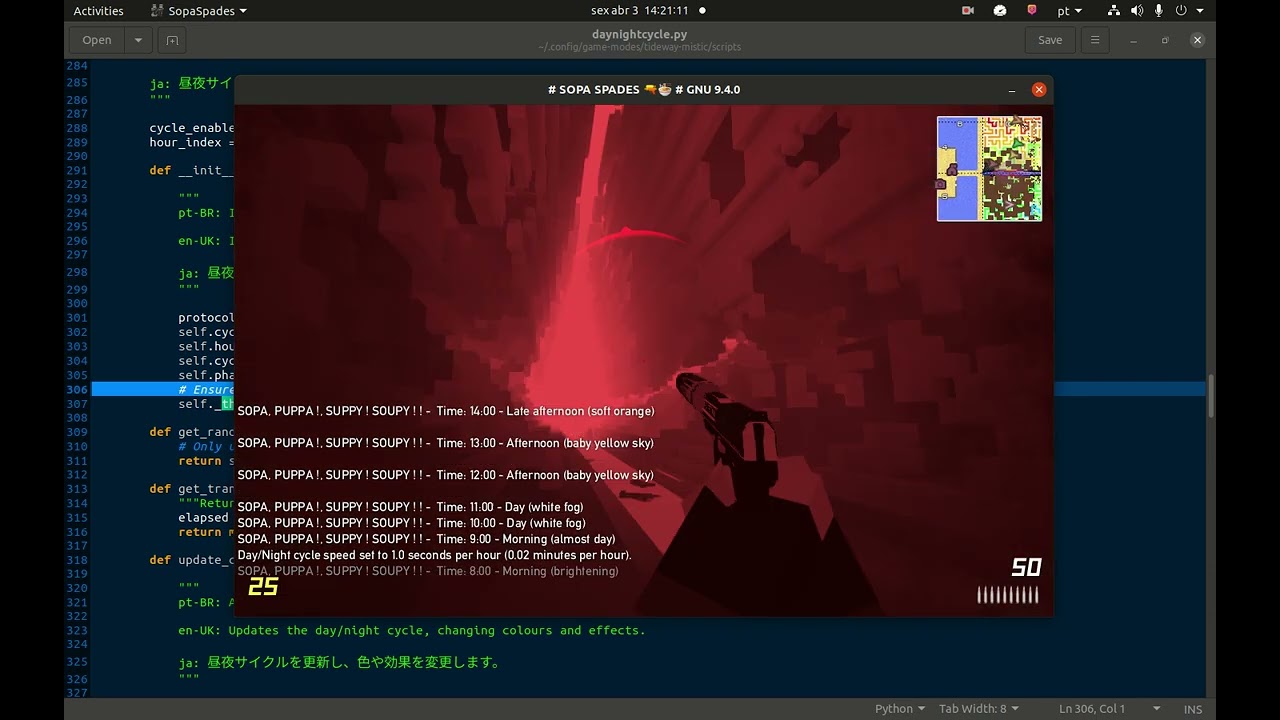Open the speedometer system monitor tray icon
This screenshot has height=720, width=1280.
(x=999, y=11)
